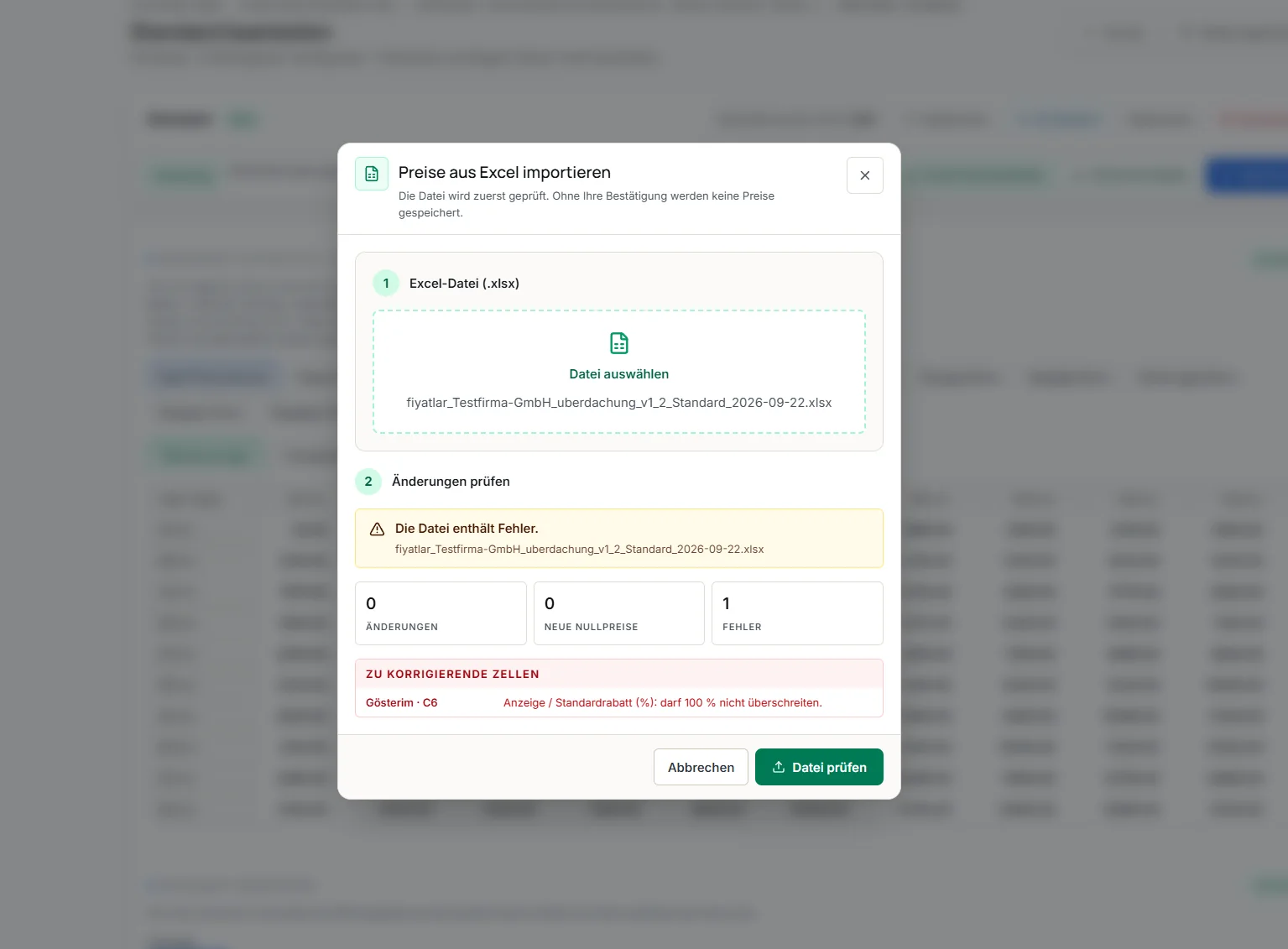Click the Datei auswählen link
This screenshot has width=1288, height=949.
619,374
